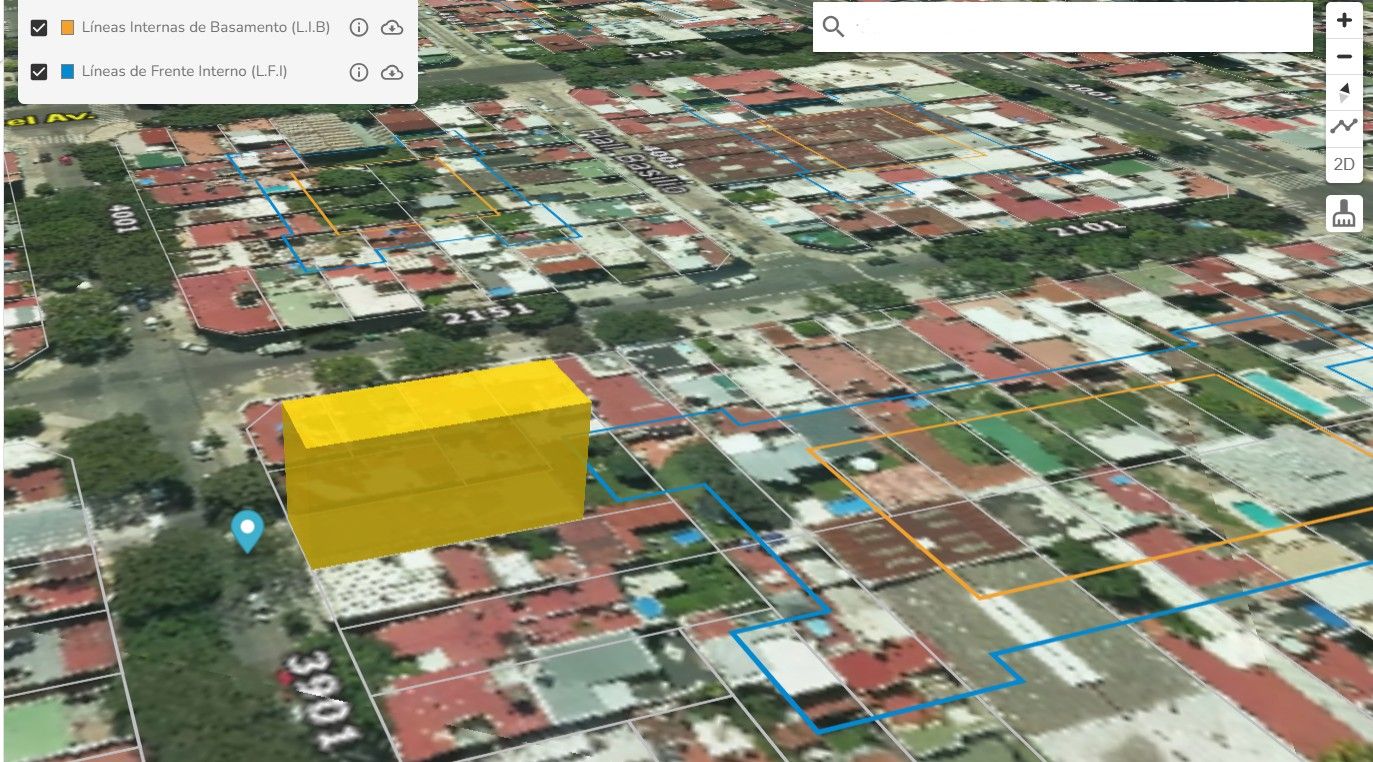Open info for Líneas Internas de Basamento
The height and width of the screenshot is (762, 1373).
click(x=359, y=28)
